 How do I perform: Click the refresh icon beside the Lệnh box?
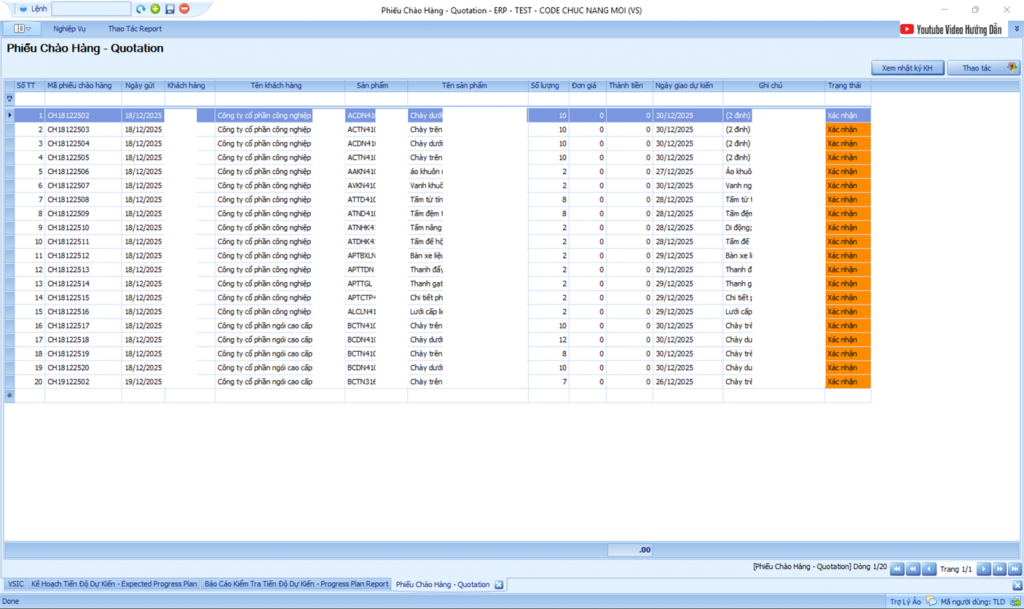141,9
